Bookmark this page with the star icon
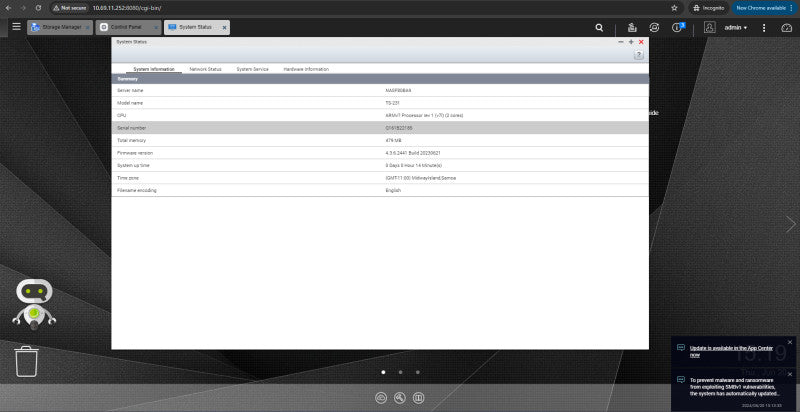This screenshot has width=800, height=412. (x=674, y=8)
